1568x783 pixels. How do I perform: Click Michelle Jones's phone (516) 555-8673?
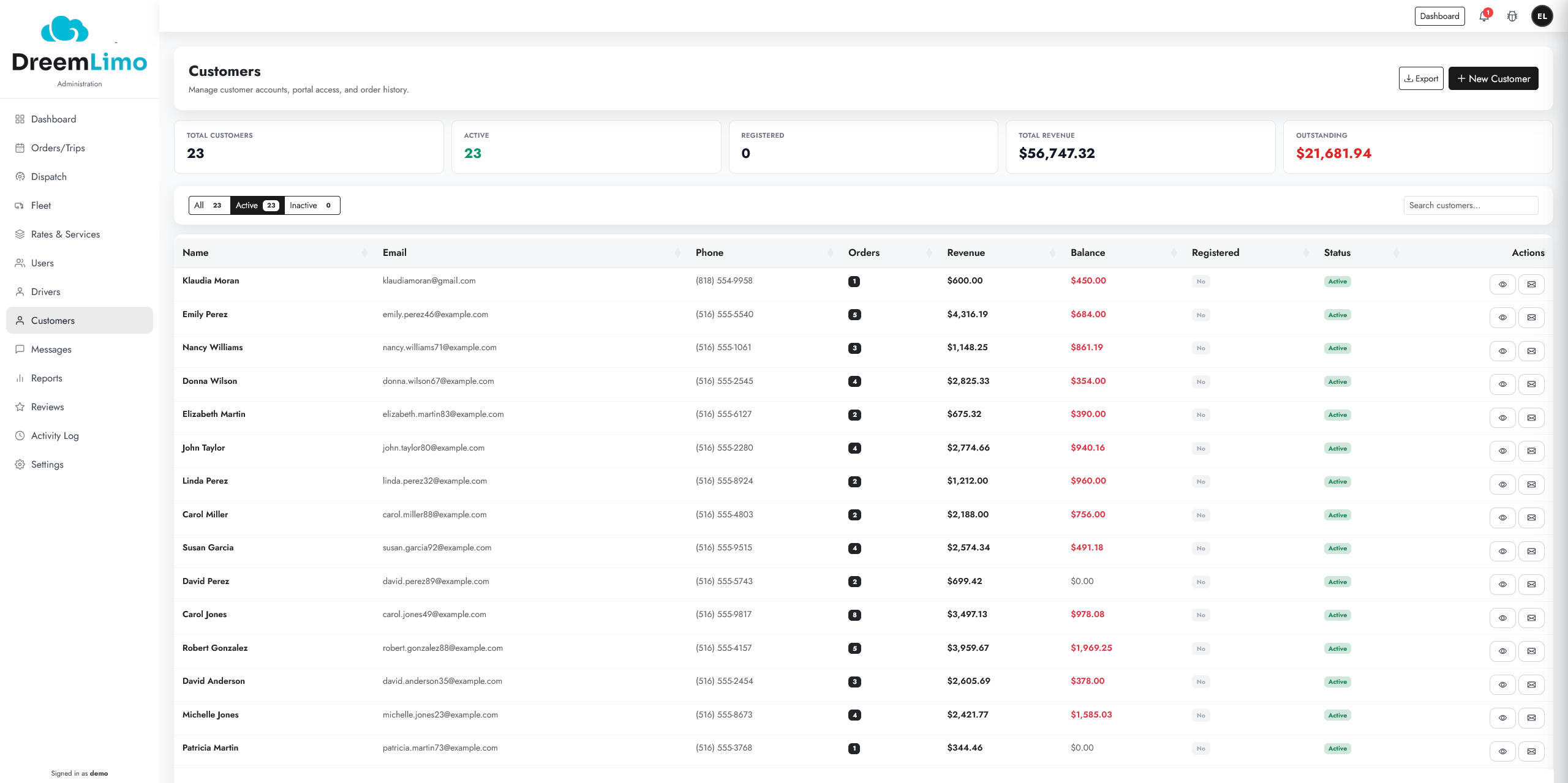724,714
